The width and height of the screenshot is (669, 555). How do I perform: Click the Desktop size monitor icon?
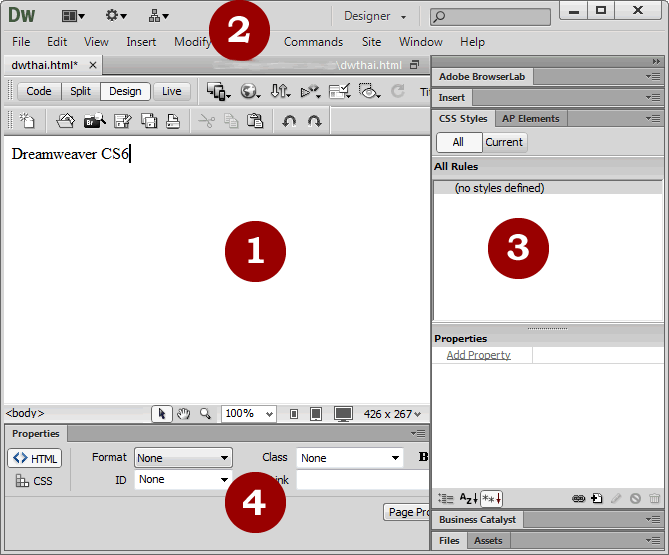343,414
